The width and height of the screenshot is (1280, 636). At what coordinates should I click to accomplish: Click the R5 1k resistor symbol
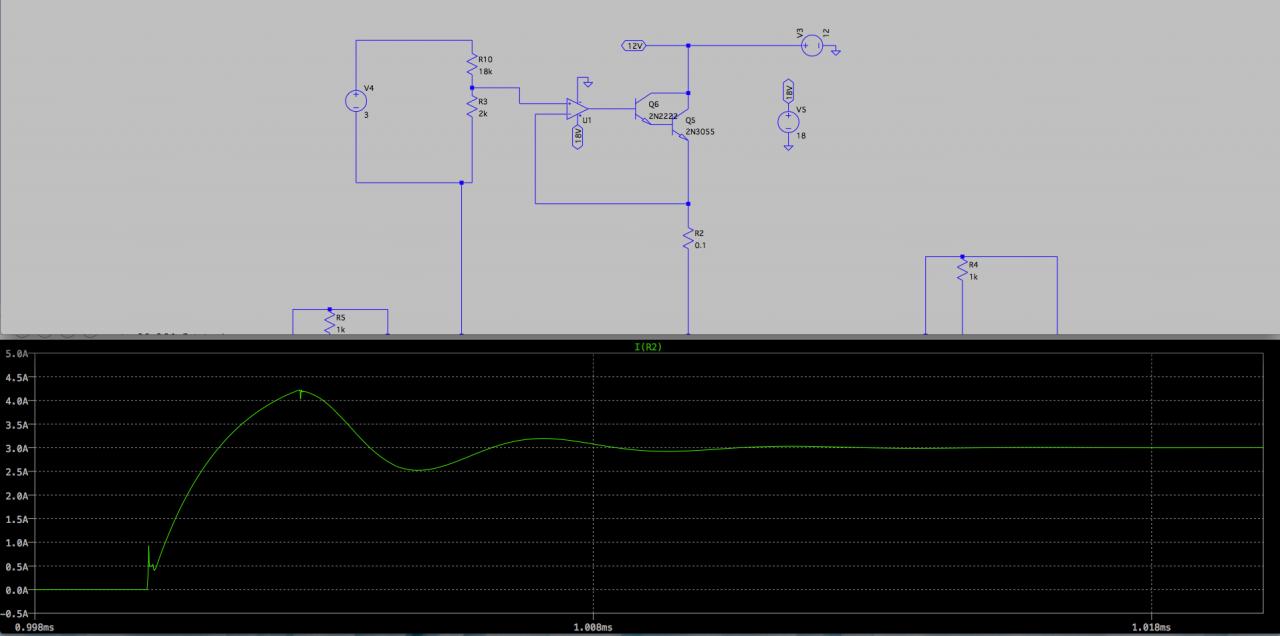pos(330,323)
